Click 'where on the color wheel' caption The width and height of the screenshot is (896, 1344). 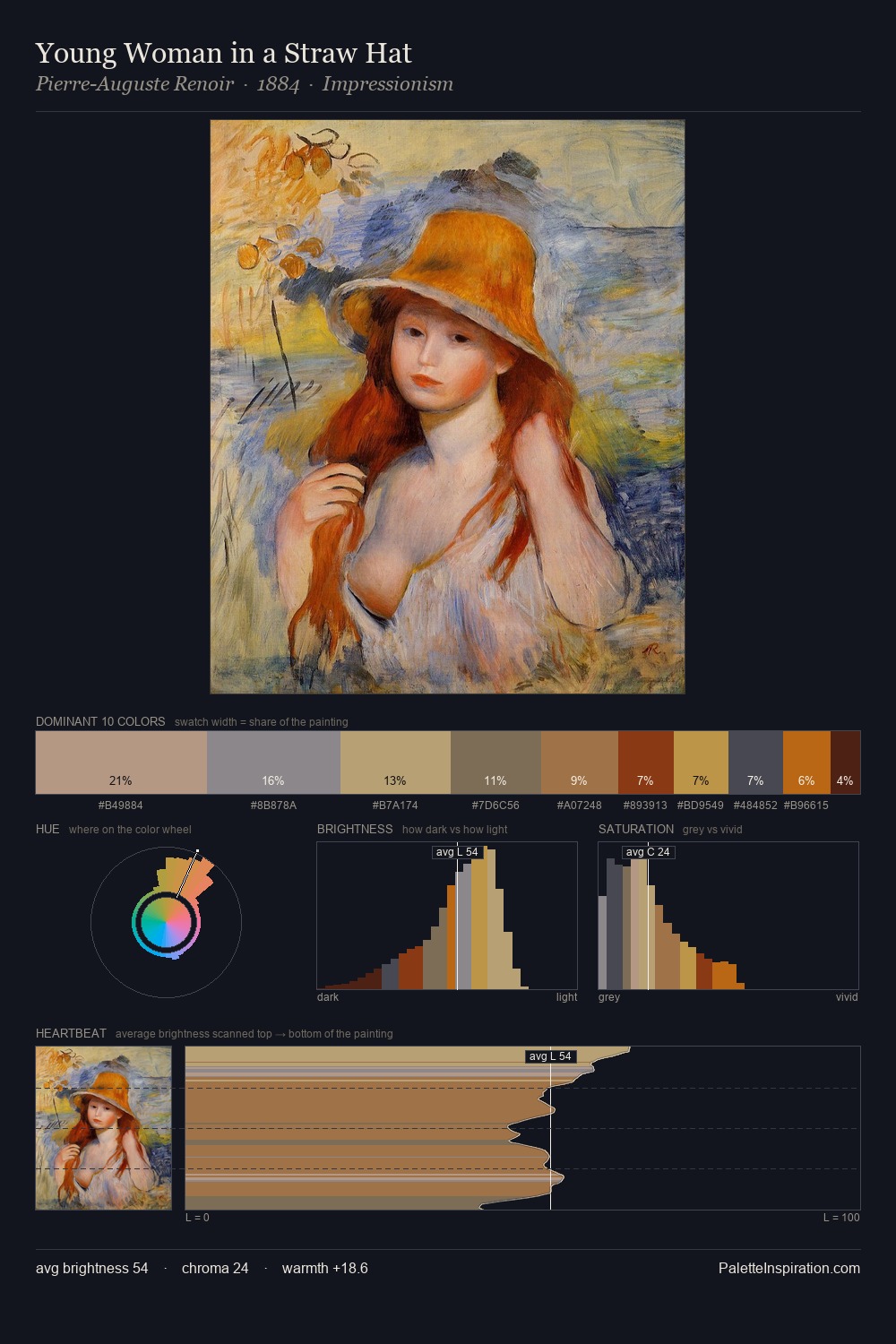pyautogui.click(x=130, y=830)
